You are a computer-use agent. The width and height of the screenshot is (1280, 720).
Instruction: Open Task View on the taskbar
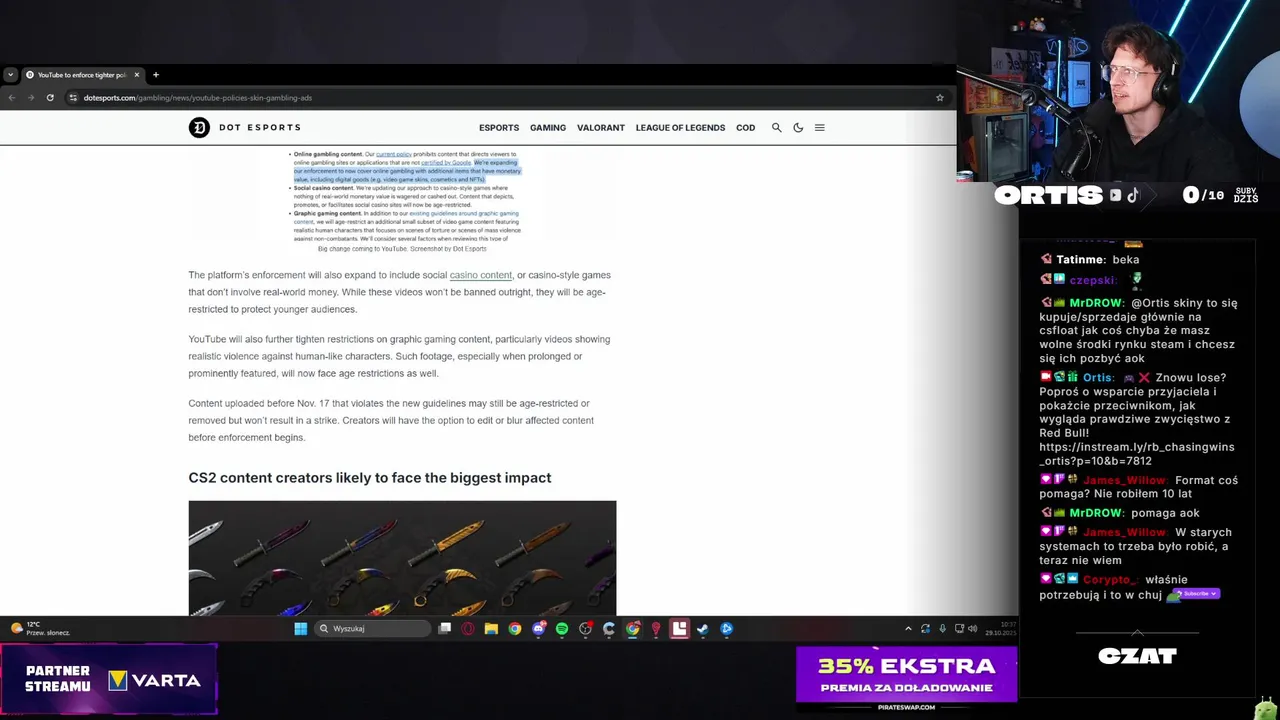coord(445,629)
